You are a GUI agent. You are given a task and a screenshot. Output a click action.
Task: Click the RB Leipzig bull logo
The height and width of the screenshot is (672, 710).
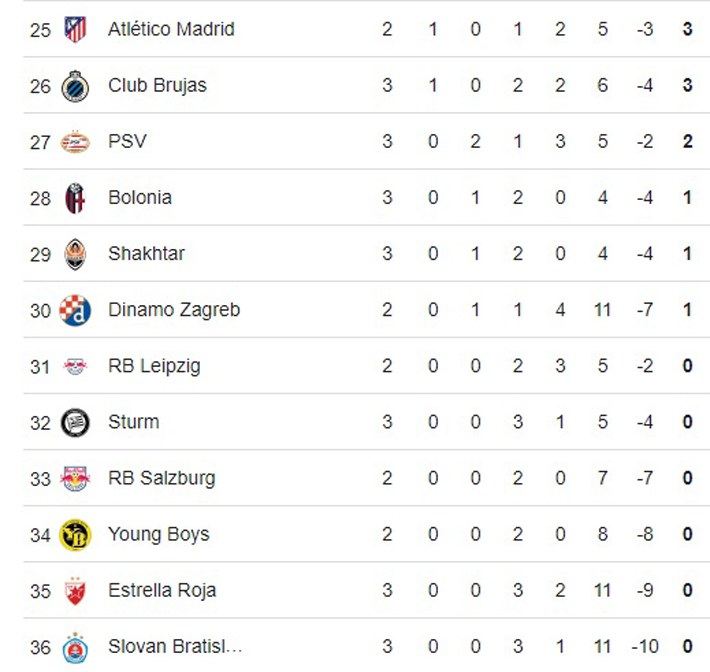[75, 366]
